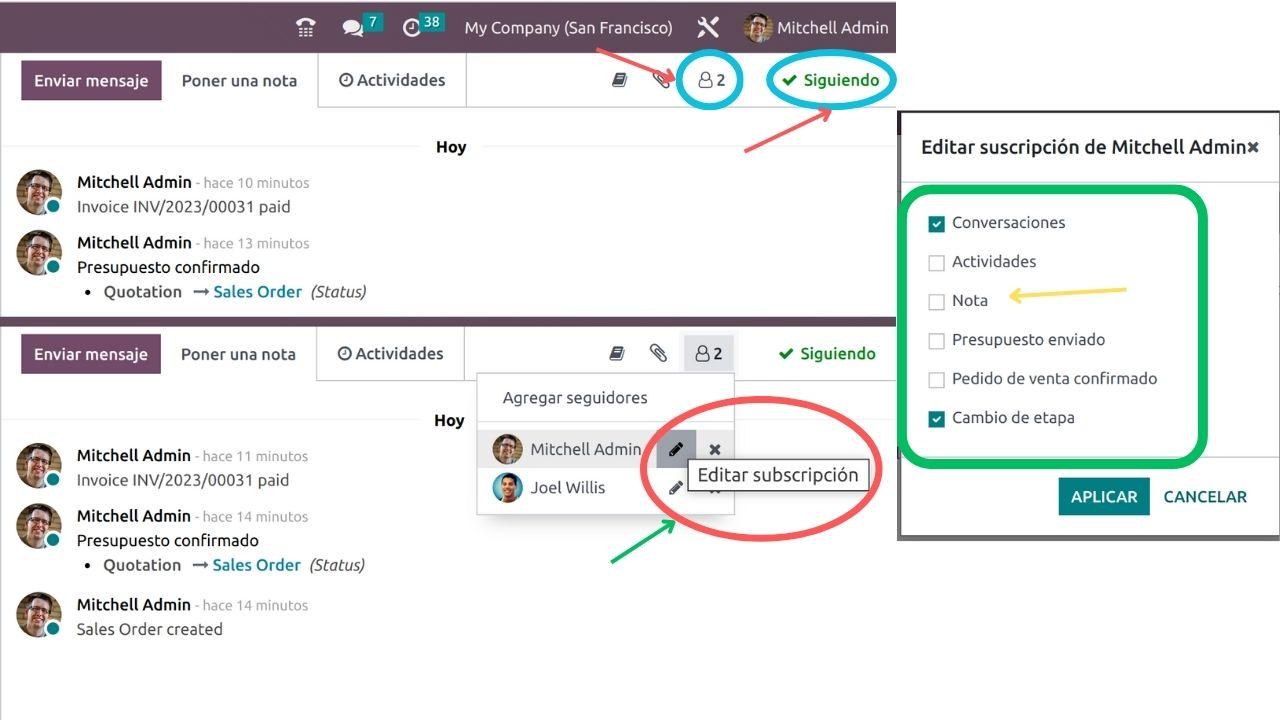
Task: Click the CANCELAR button in the dialog
Action: coord(1205,497)
